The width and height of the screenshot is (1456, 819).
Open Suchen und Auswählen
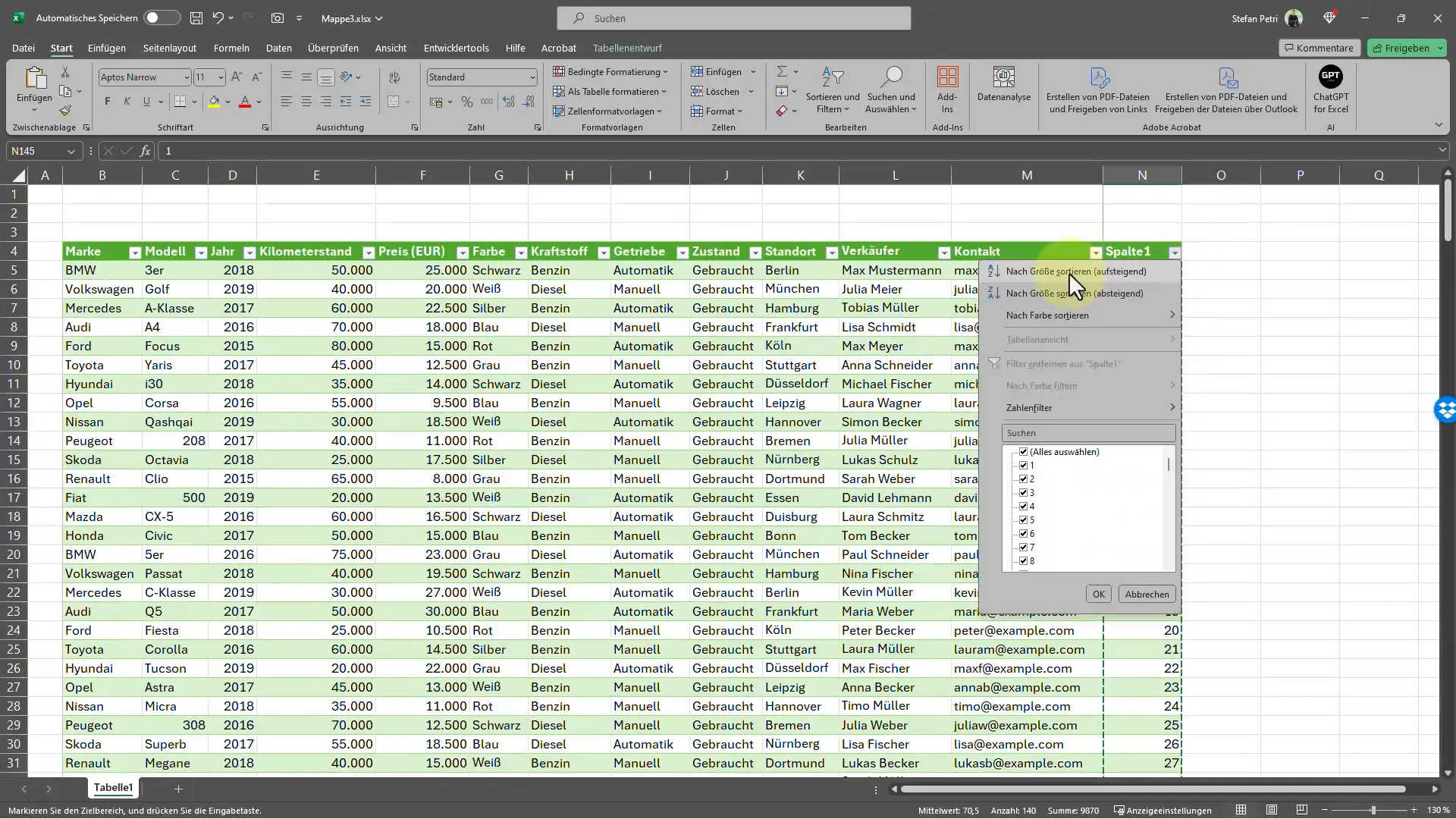coord(891,90)
